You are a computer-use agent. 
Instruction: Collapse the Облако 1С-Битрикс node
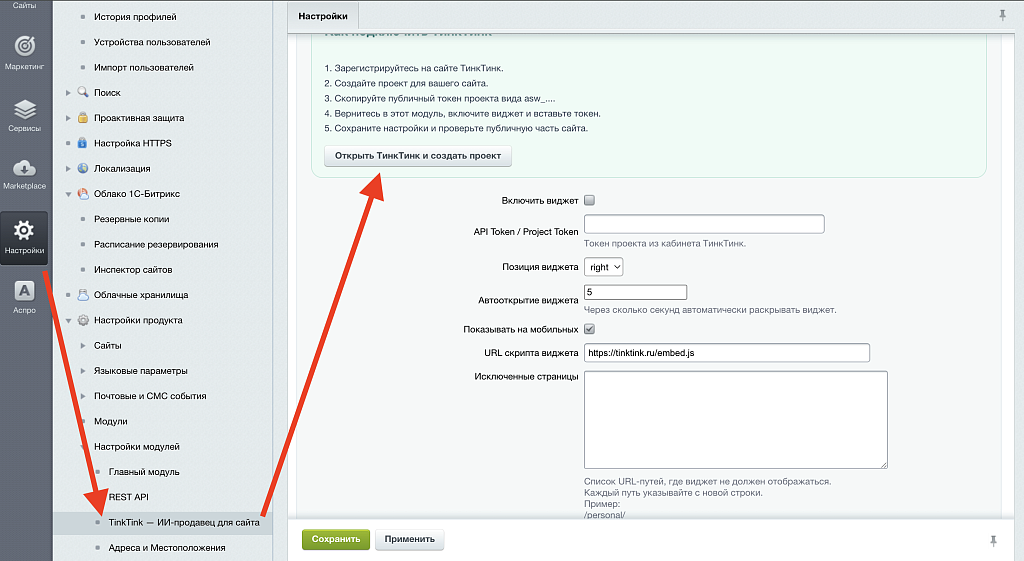pos(68,194)
